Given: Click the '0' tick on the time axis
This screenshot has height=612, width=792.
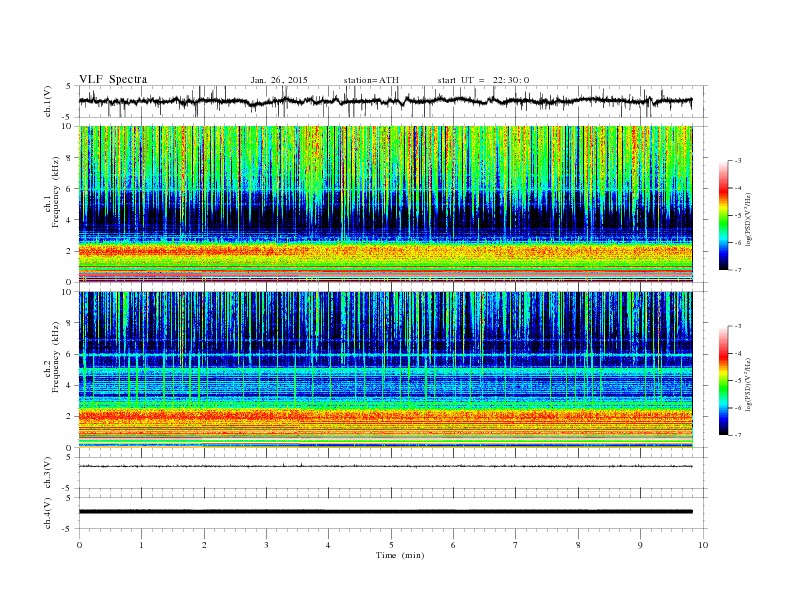Looking at the screenshot, I should [x=79, y=545].
